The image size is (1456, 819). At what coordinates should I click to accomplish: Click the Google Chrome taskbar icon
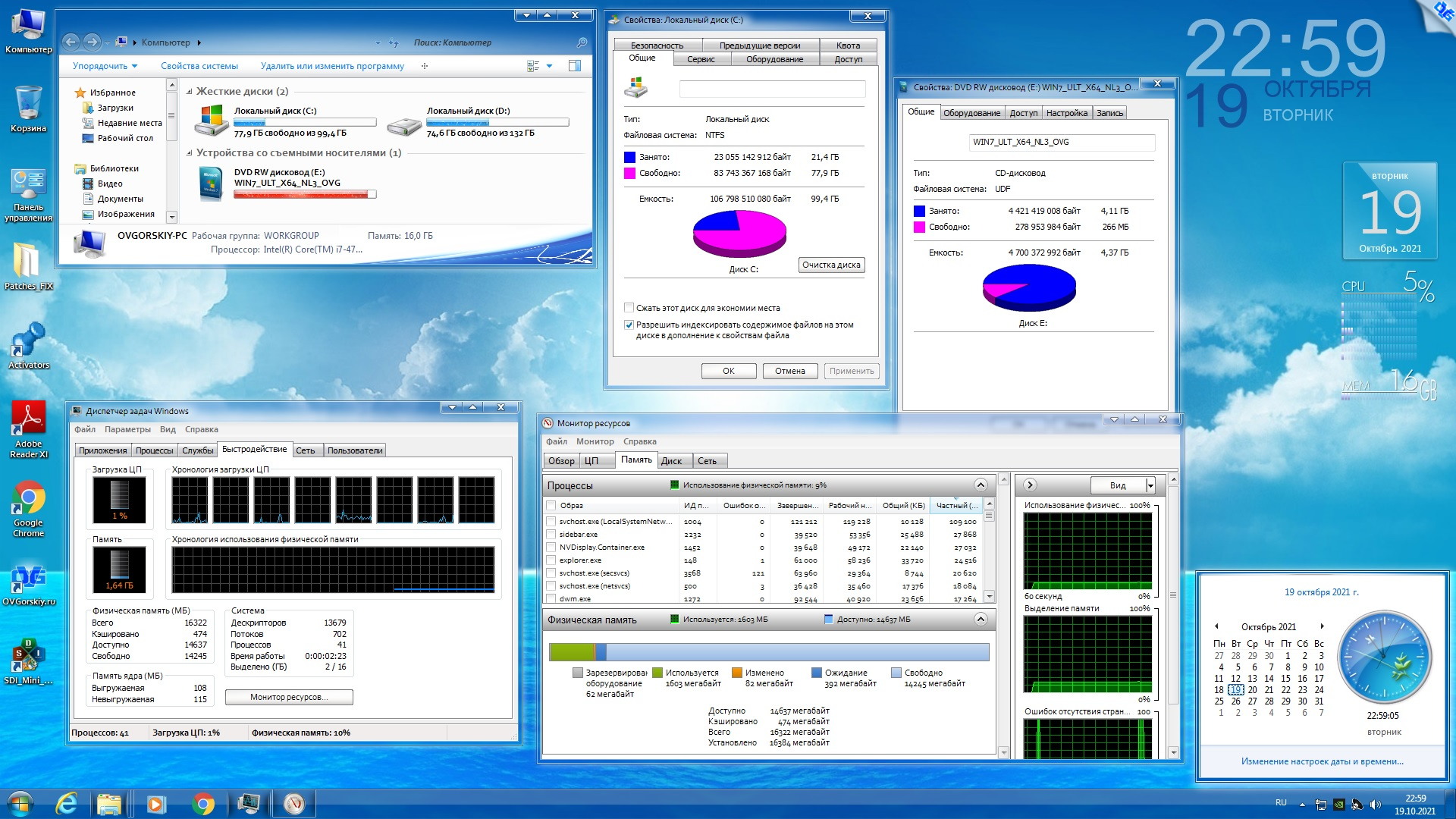[x=202, y=803]
